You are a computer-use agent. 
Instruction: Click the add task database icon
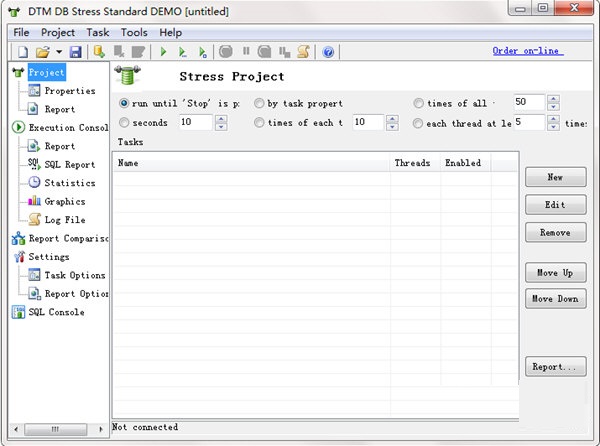(99, 51)
